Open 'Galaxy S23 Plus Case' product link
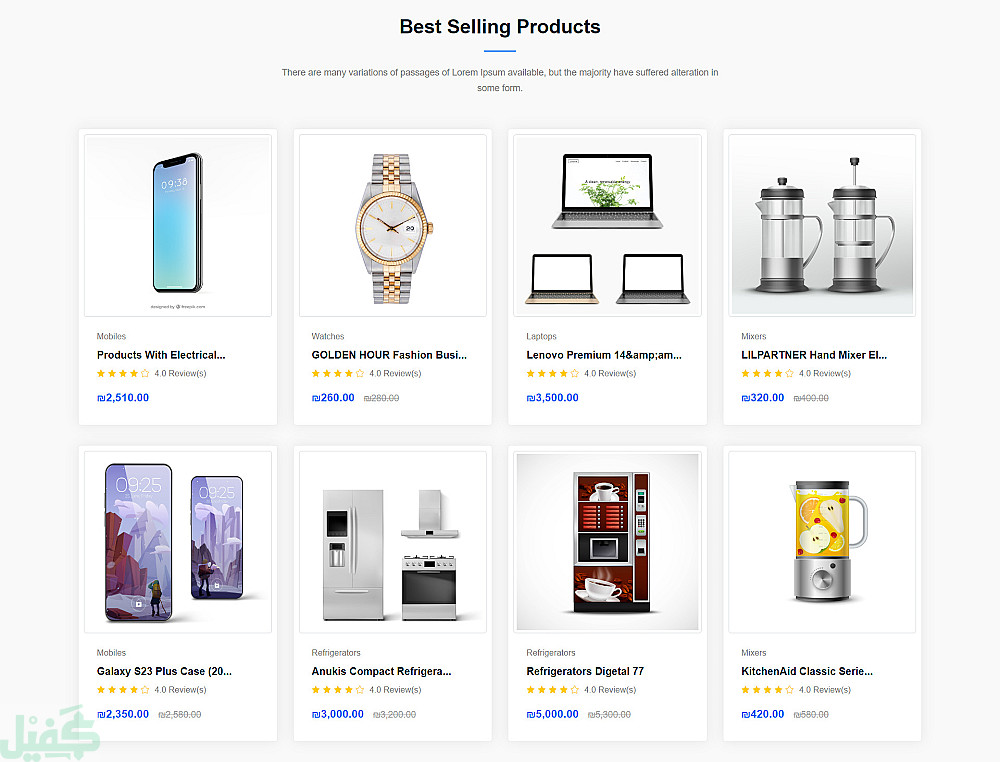Viewport: 1000px width, 762px height. coord(164,671)
